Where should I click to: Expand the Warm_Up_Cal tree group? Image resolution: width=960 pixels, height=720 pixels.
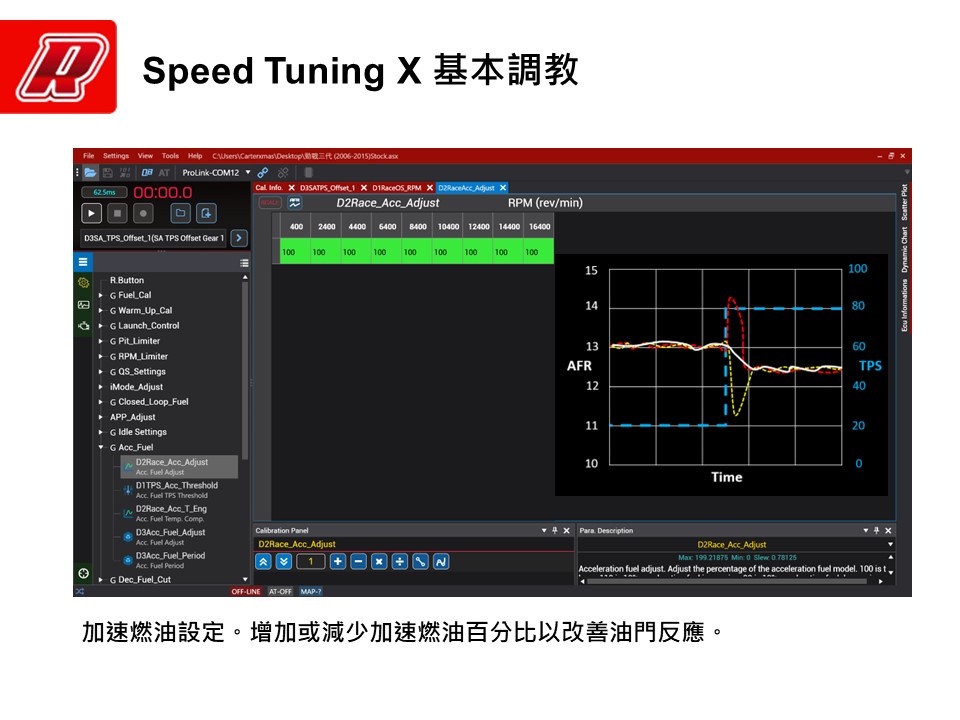point(100,310)
